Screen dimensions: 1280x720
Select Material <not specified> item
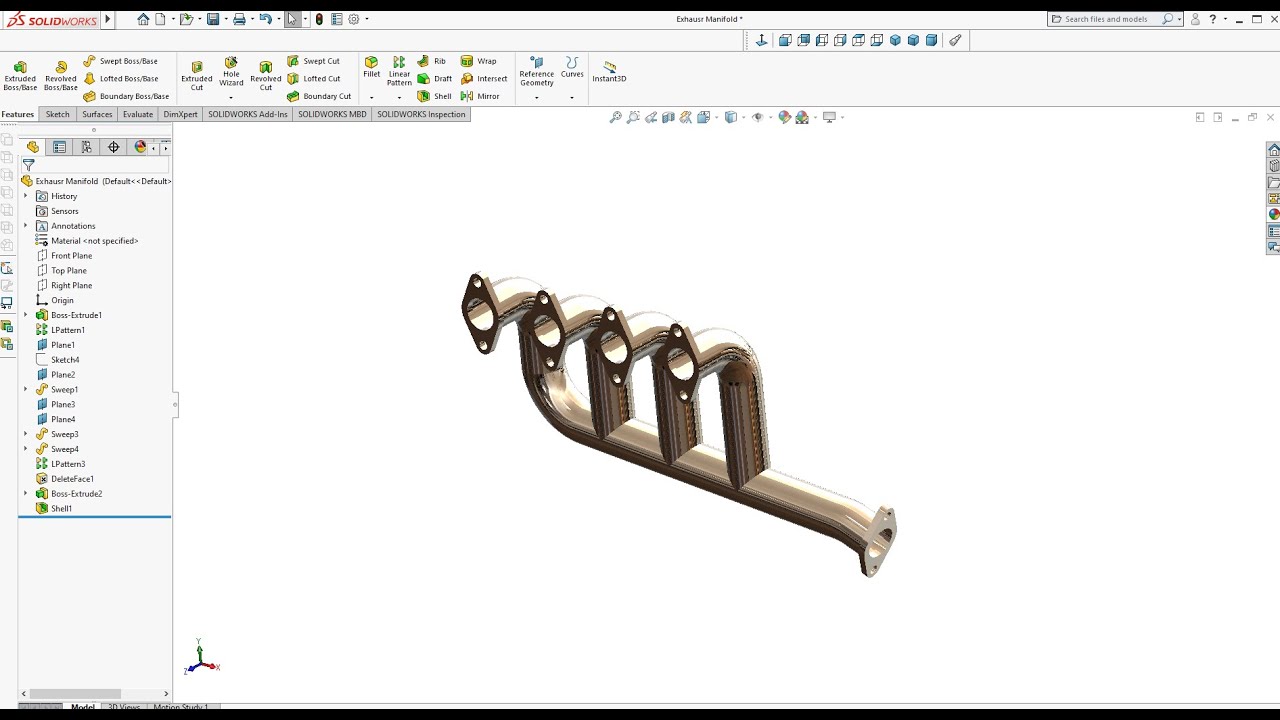pos(87,241)
